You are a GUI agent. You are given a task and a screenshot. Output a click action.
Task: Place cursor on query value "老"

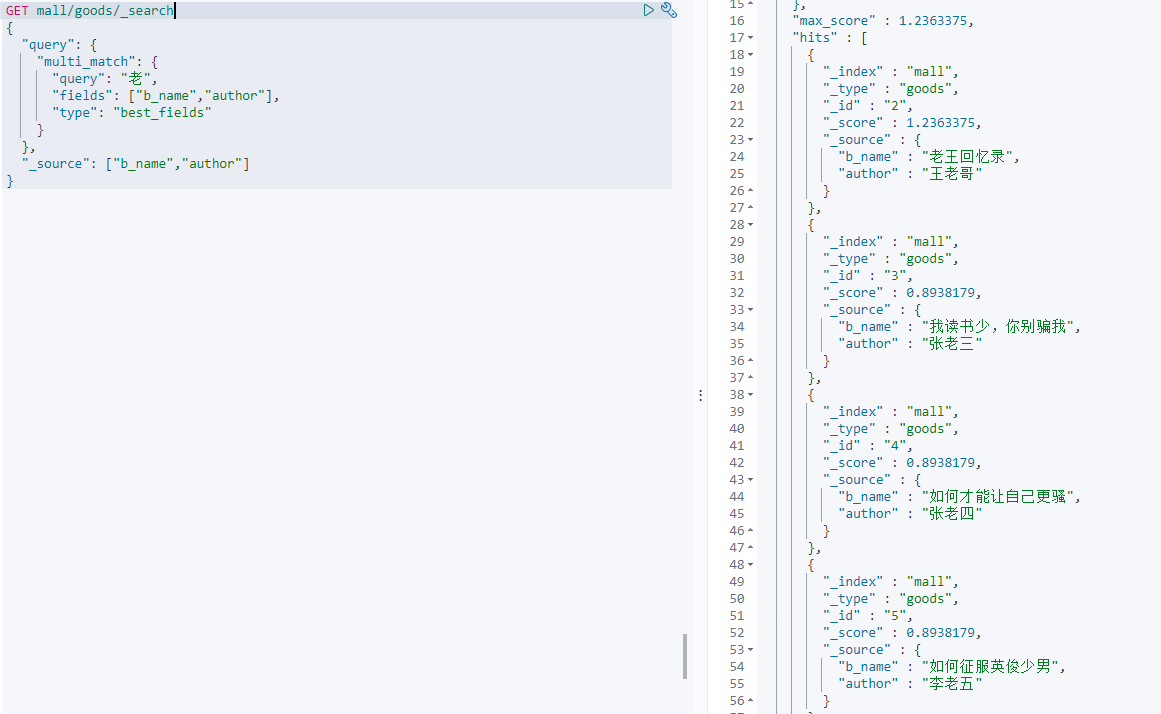(135, 79)
